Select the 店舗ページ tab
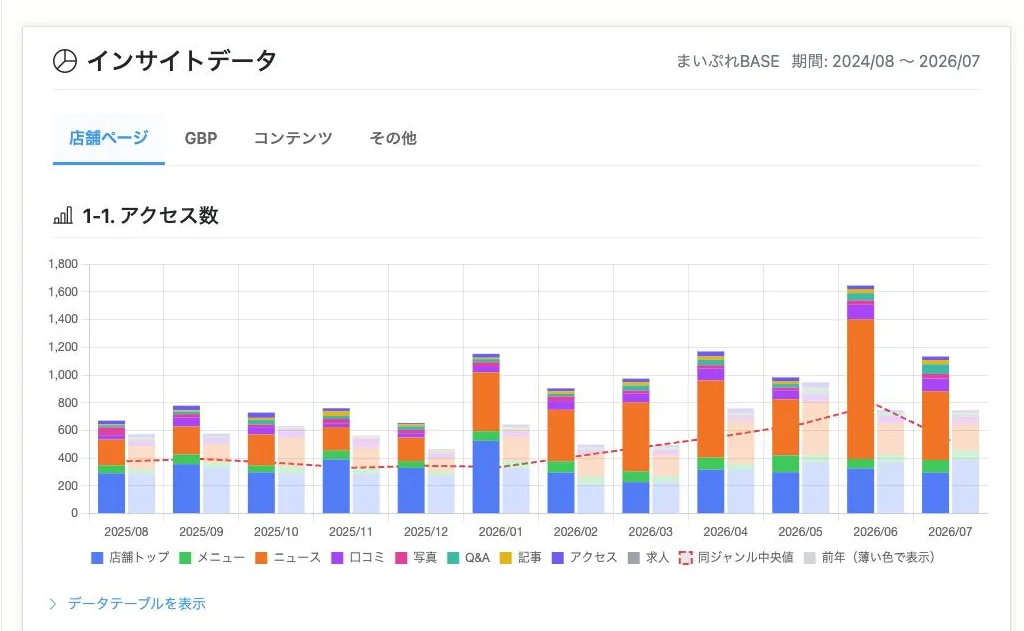 click(x=108, y=138)
